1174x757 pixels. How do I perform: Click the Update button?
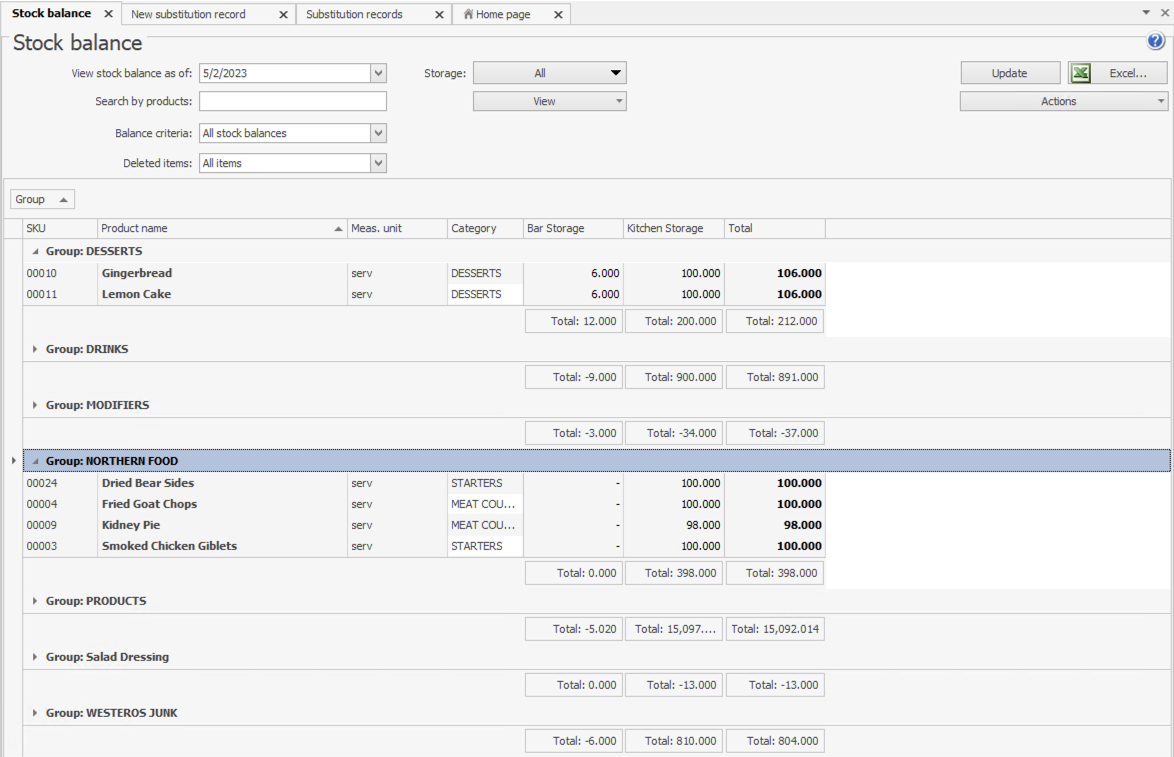pyautogui.click(x=1009, y=73)
